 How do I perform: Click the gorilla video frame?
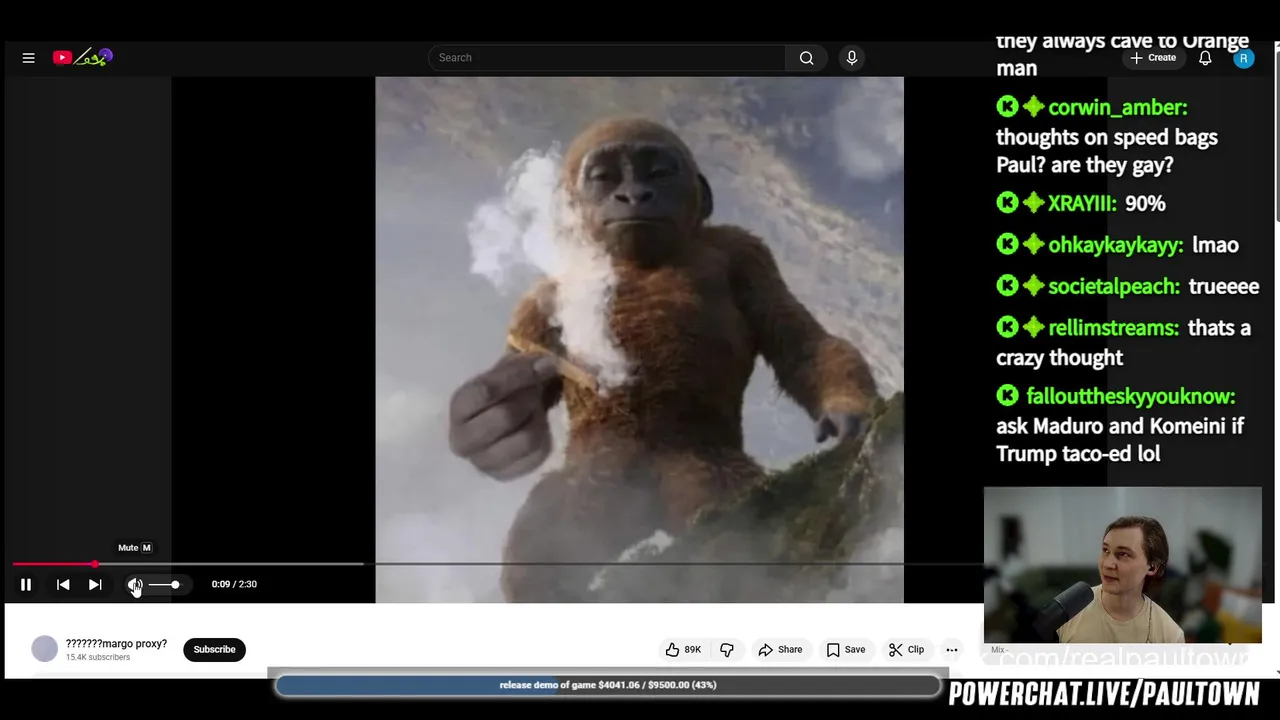pos(639,340)
